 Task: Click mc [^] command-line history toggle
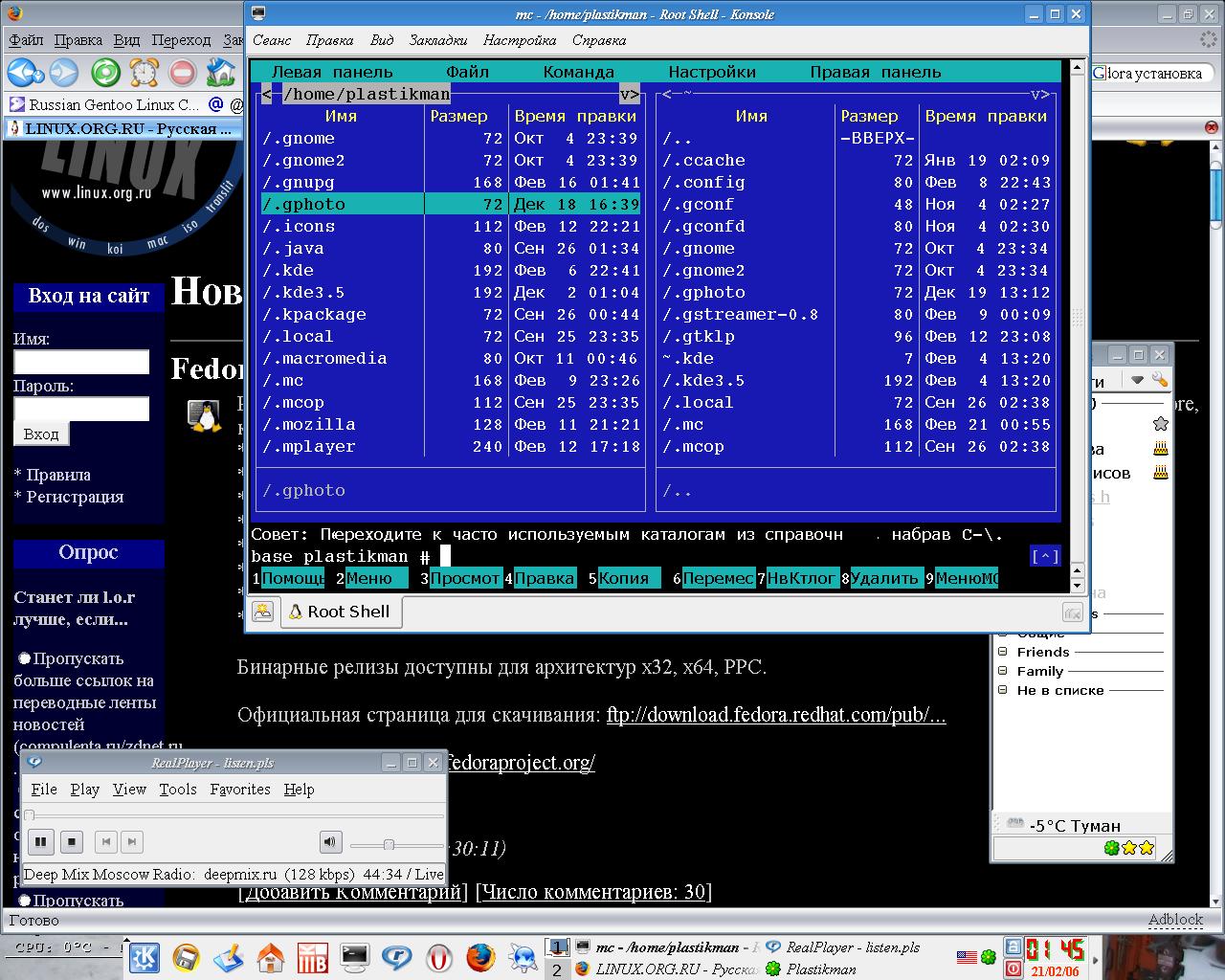coord(1045,556)
